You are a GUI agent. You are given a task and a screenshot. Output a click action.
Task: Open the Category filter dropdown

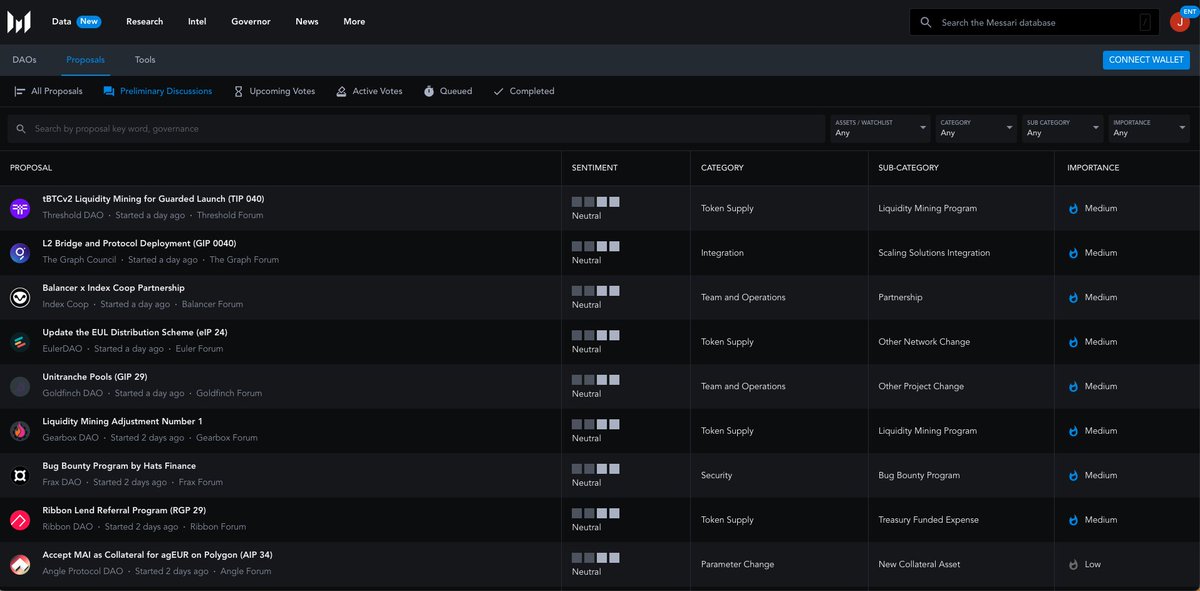[975, 128]
